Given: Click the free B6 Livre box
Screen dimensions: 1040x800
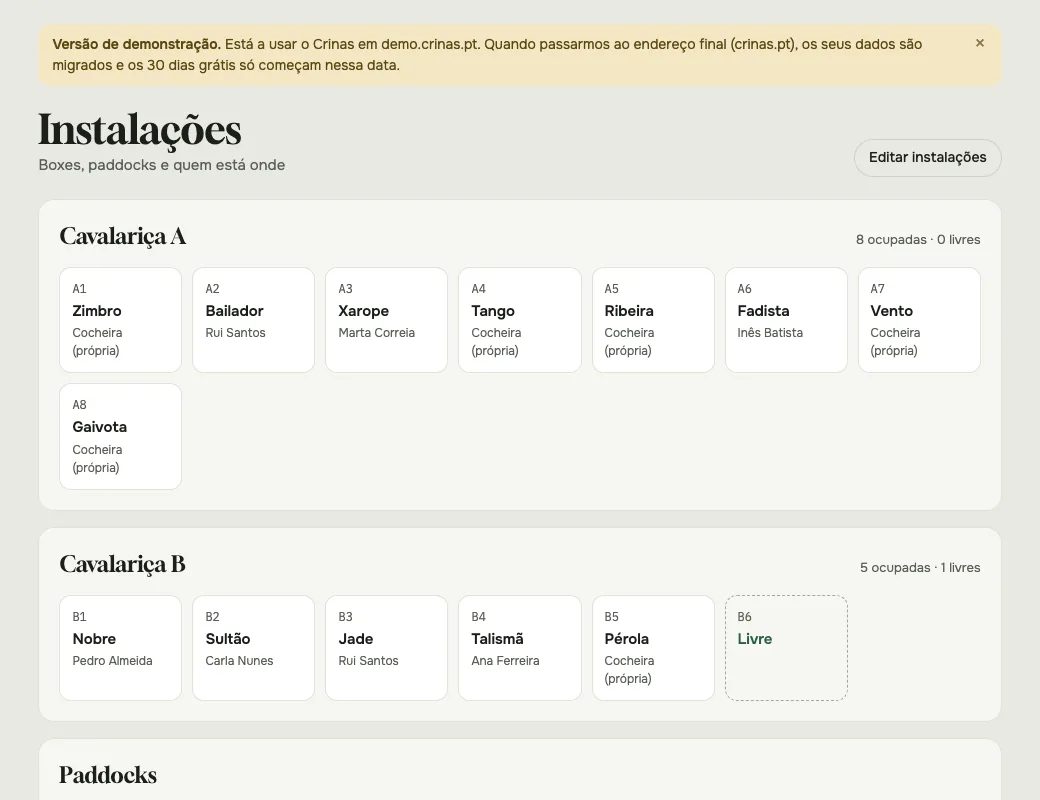Looking at the screenshot, I should [786, 648].
